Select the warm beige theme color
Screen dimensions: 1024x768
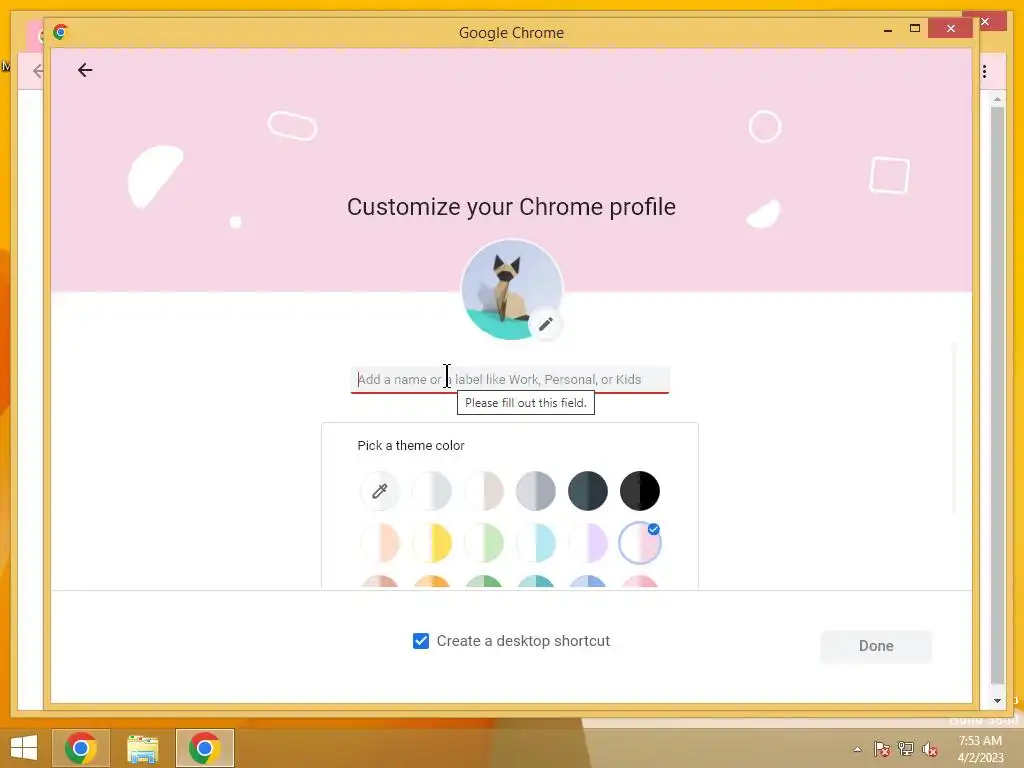tap(484, 490)
